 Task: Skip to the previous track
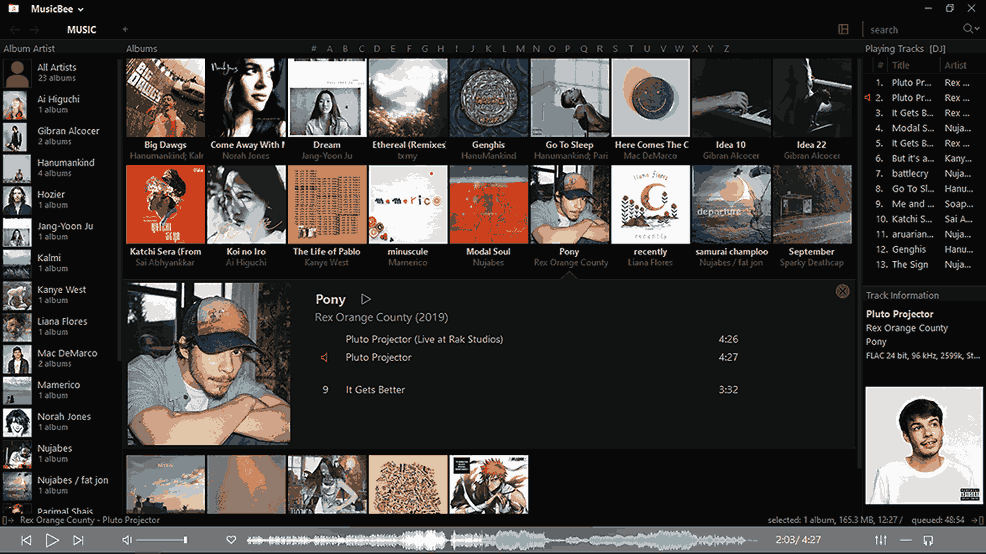pos(26,540)
